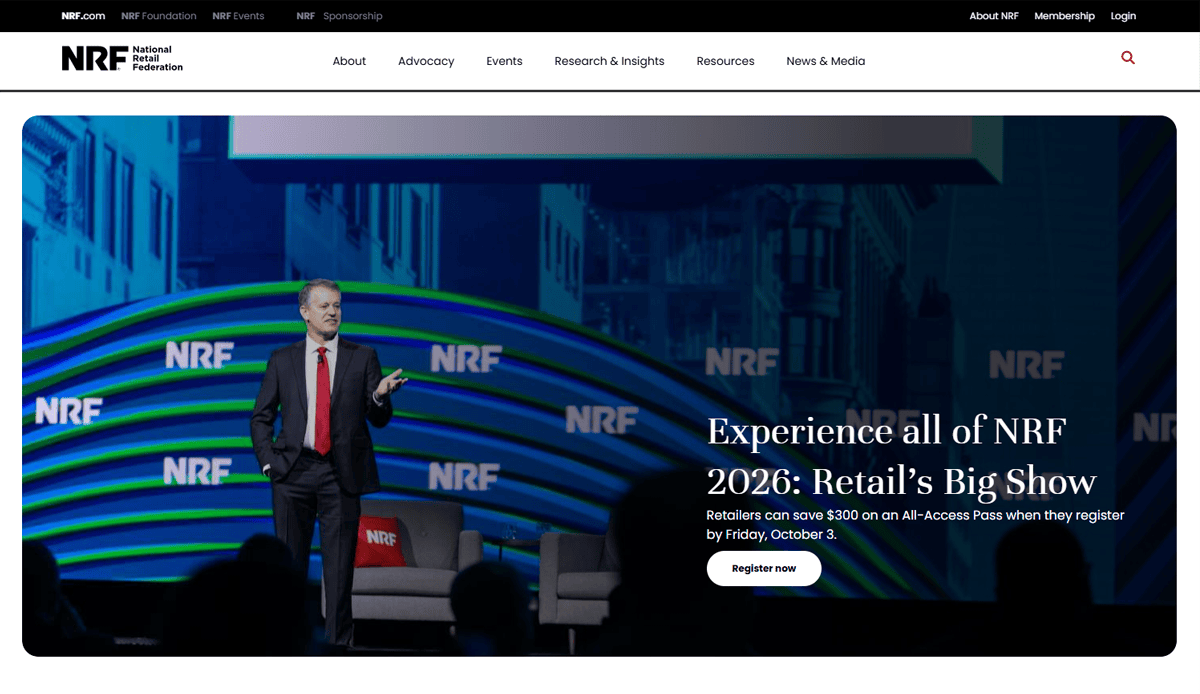This screenshot has width=1200, height=694.
Task: Expand the Events navigation menu
Action: (x=504, y=61)
